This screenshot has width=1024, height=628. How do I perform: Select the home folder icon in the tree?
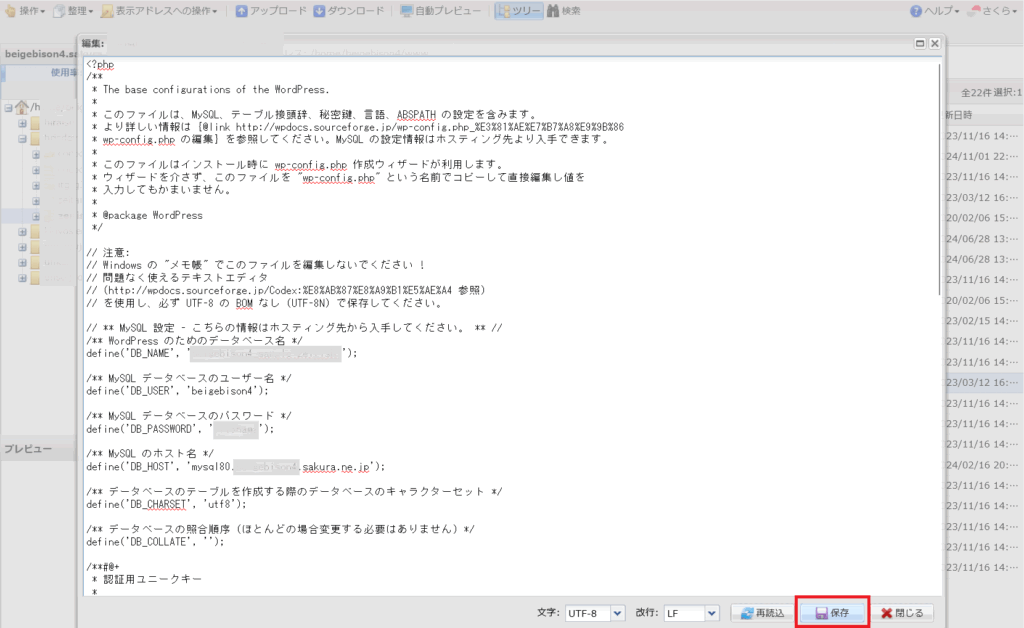point(23,106)
